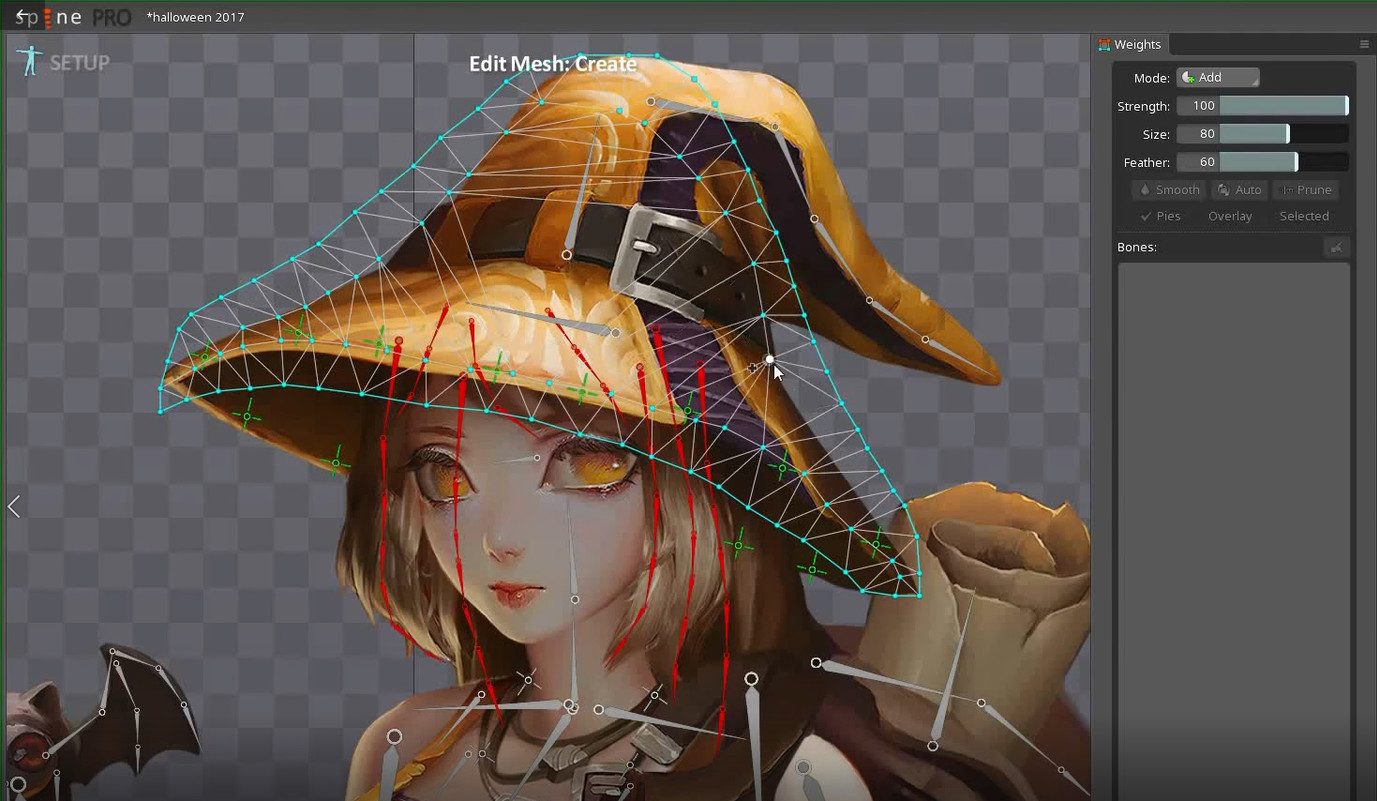Click the SETUP mode label
The height and width of the screenshot is (801, 1377).
(x=79, y=63)
